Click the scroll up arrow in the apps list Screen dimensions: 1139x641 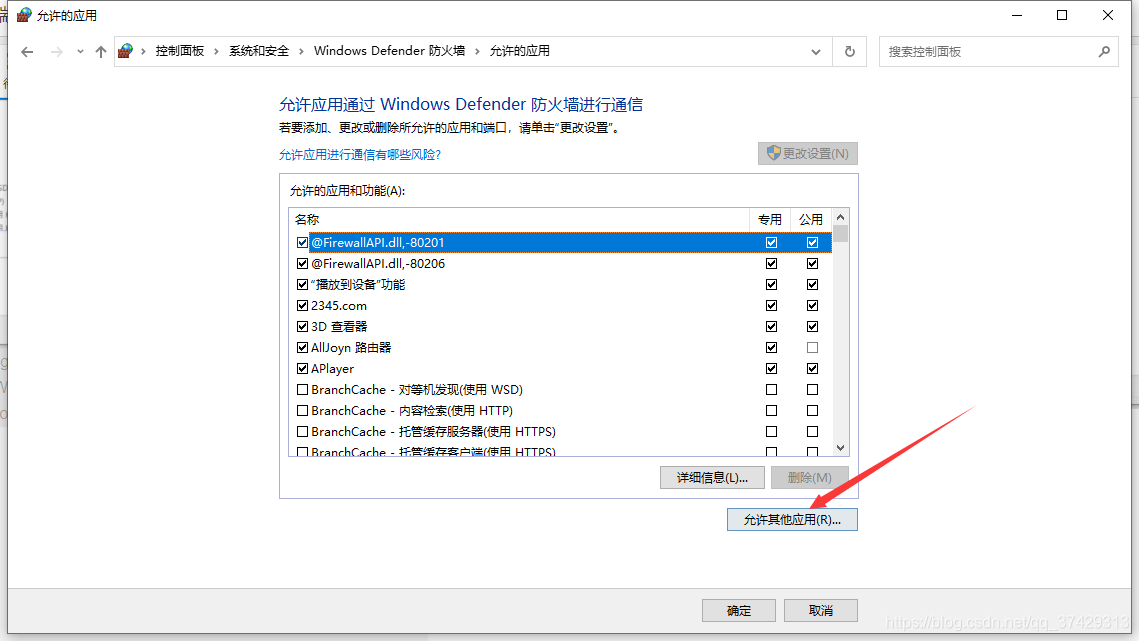(840, 217)
